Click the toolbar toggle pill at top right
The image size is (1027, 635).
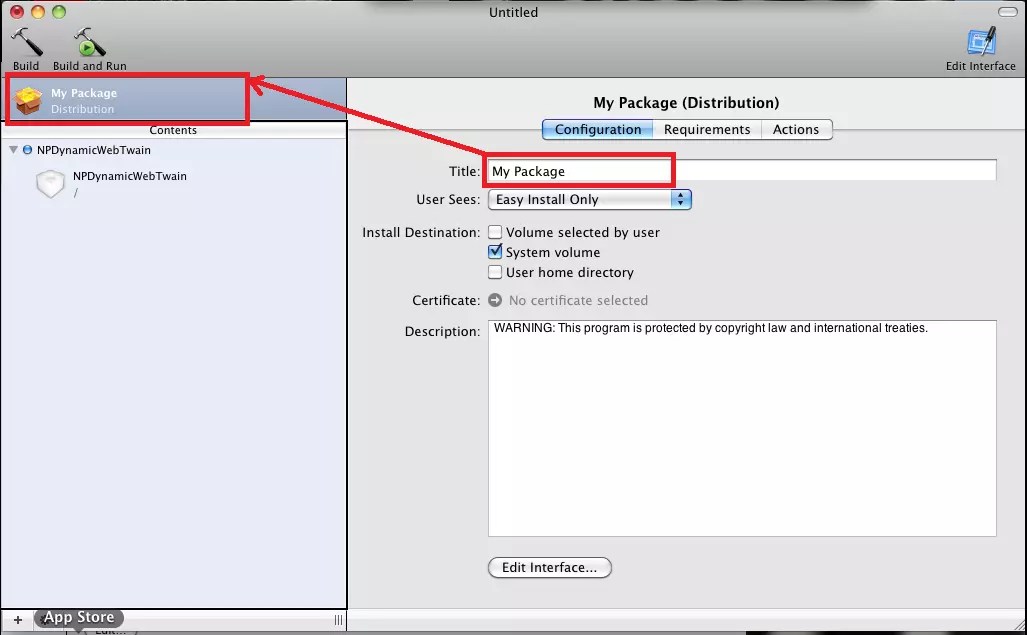click(1007, 12)
